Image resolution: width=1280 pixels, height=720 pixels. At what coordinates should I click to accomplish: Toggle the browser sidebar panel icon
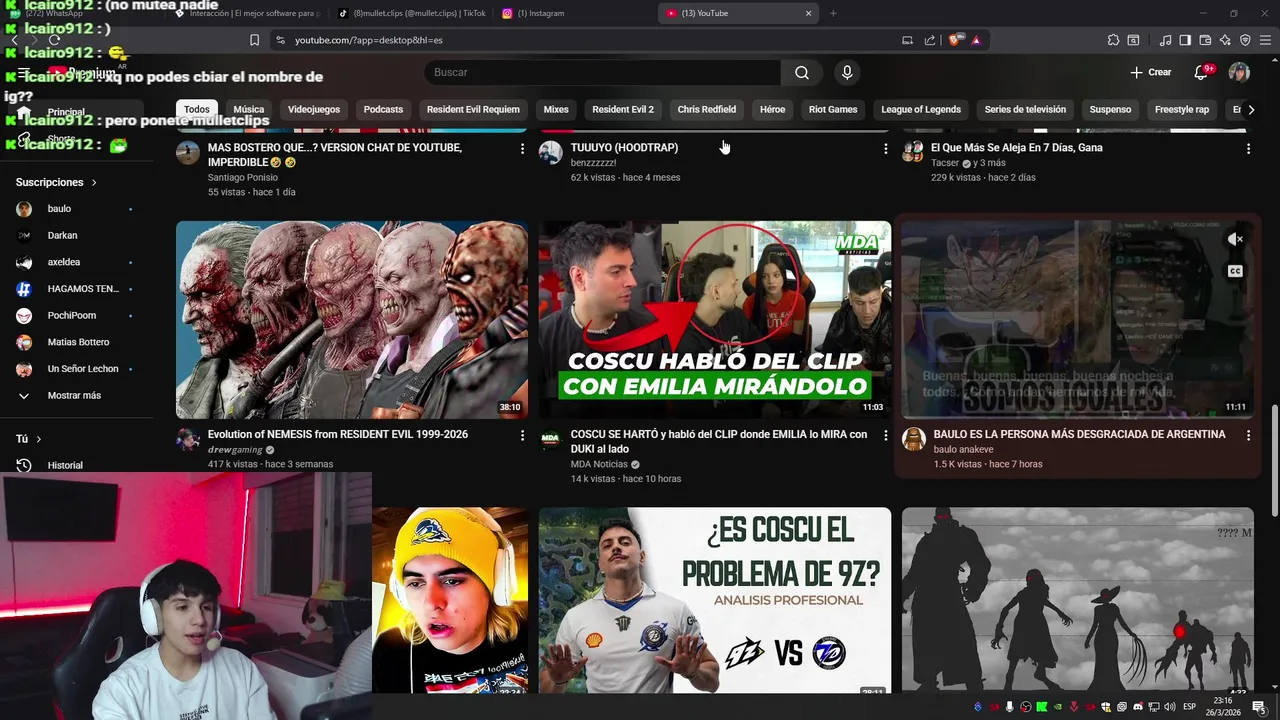(1185, 40)
